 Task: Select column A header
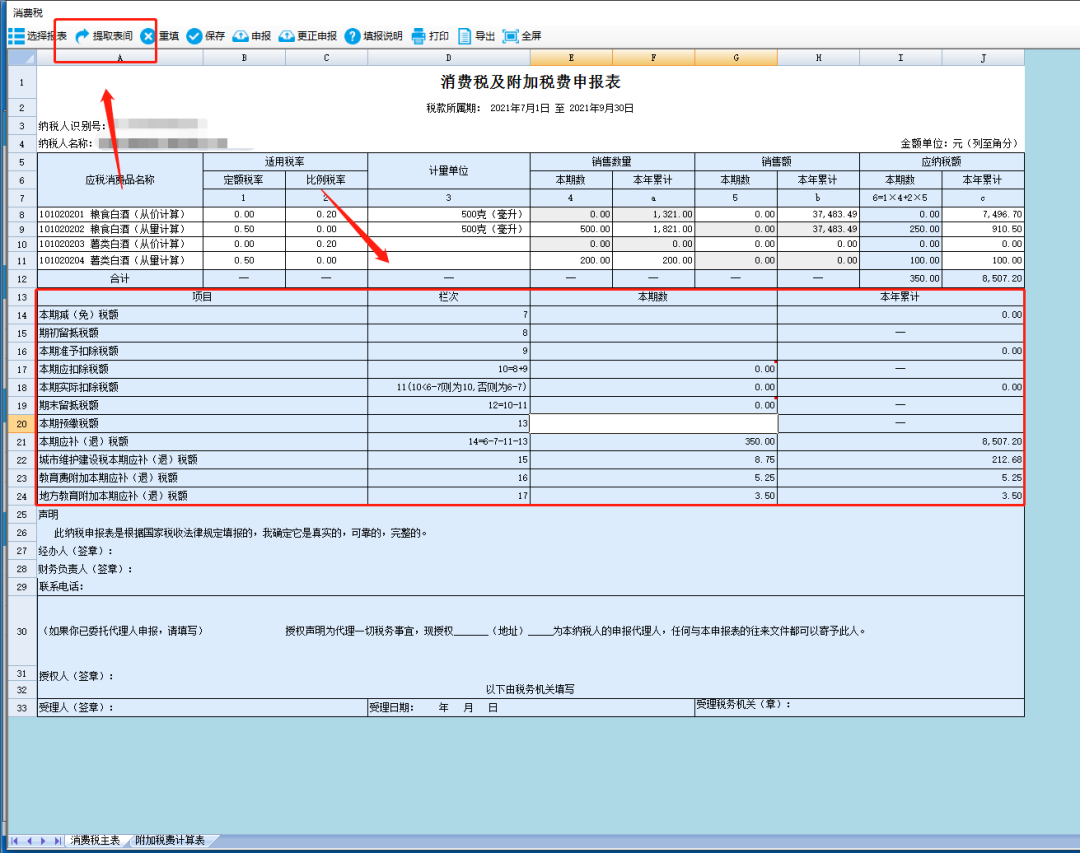point(120,58)
